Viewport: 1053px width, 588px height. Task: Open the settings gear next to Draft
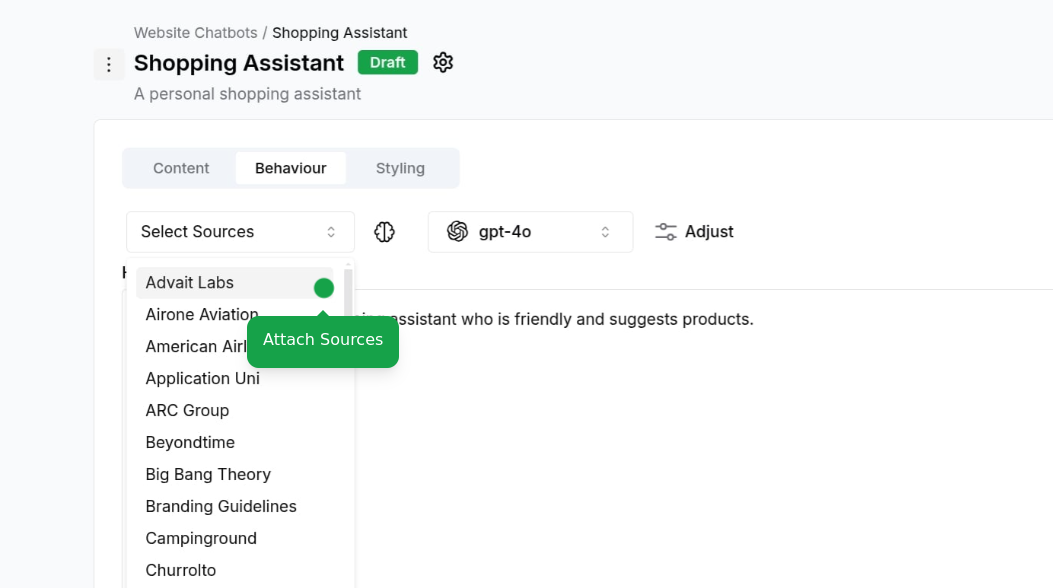443,62
